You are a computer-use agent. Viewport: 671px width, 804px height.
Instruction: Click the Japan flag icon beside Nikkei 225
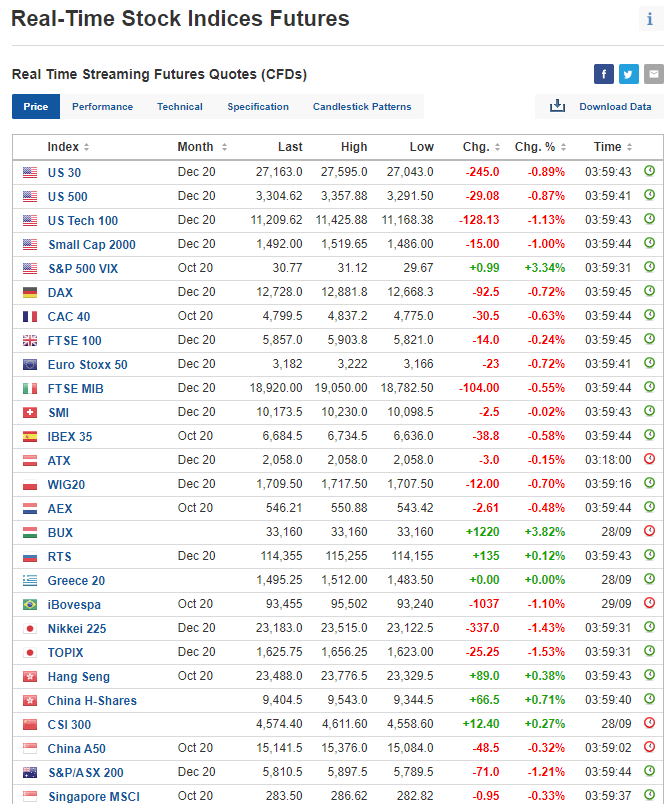30,629
